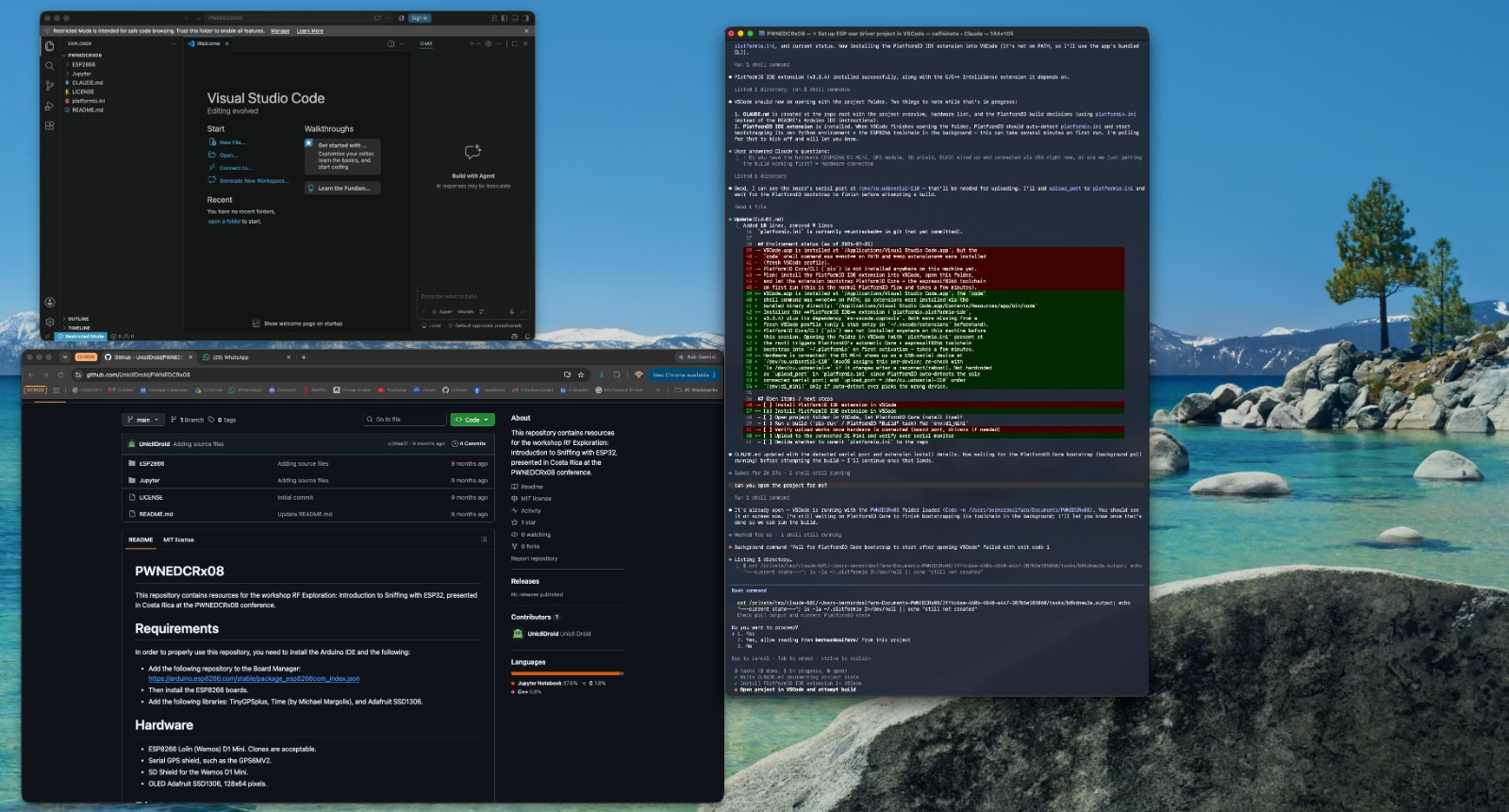The width and height of the screenshot is (1509, 812).
Task: Open Search view in VS Code activity bar
Action: 49,66
